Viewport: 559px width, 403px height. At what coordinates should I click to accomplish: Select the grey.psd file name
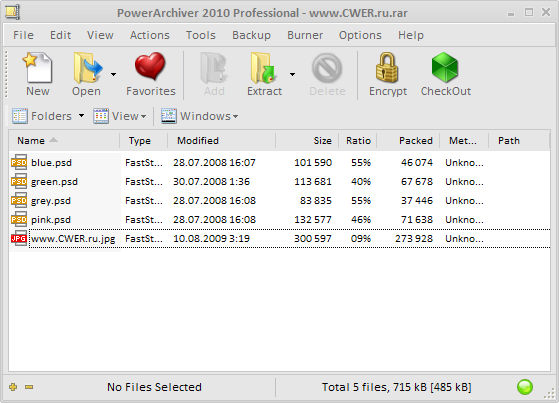pos(51,200)
